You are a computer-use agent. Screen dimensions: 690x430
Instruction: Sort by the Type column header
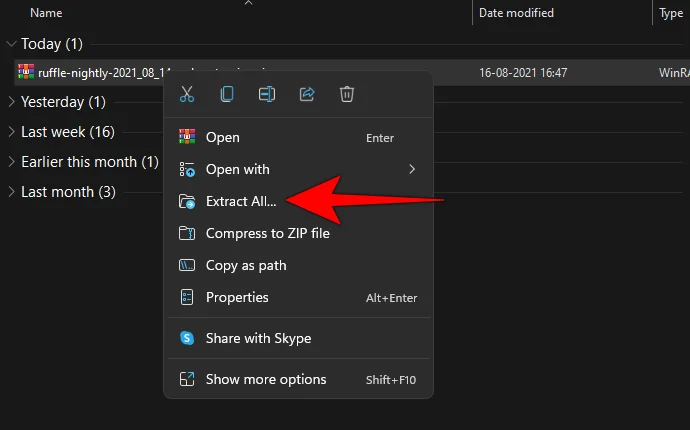click(x=671, y=14)
